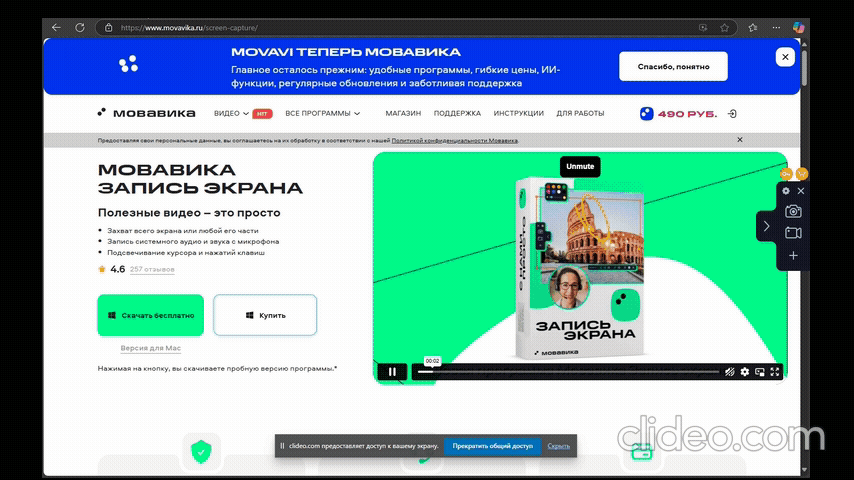Screen dimensions: 854x480
Task: Expand the ВИДЕО dropdown menu
Action: [231, 113]
